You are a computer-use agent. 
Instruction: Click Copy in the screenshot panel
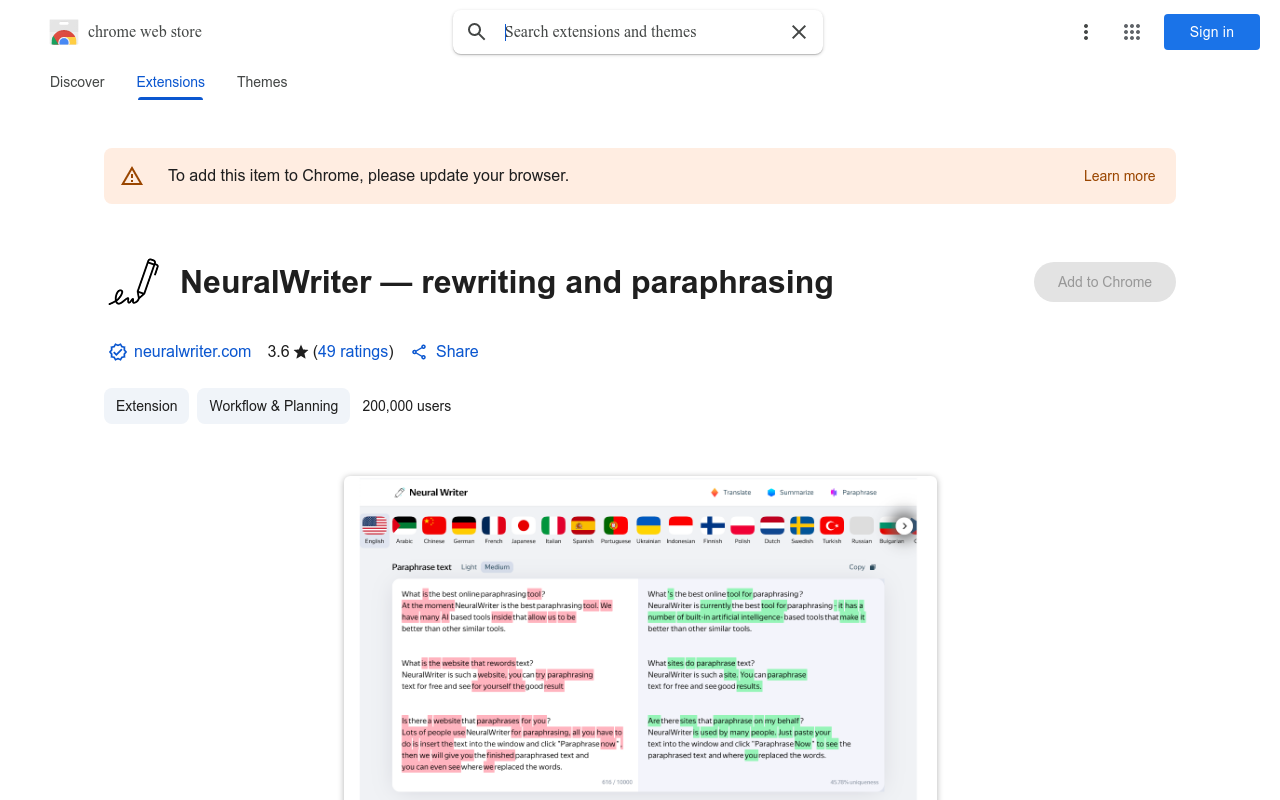click(862, 567)
